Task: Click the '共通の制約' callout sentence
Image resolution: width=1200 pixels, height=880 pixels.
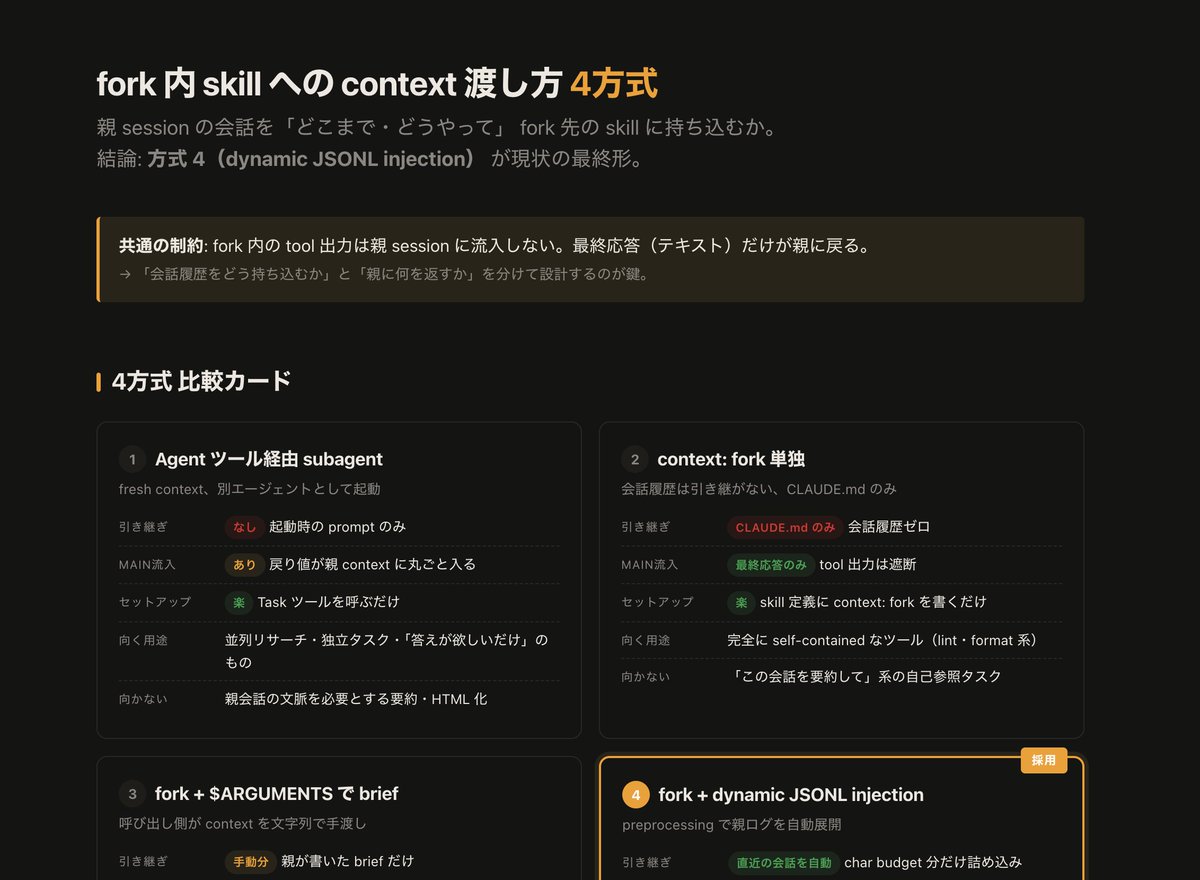Action: coord(496,246)
